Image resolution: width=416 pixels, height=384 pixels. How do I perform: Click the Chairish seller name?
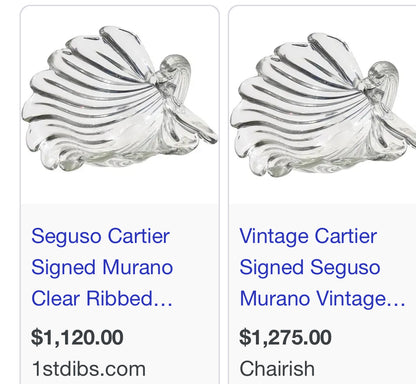(x=277, y=369)
